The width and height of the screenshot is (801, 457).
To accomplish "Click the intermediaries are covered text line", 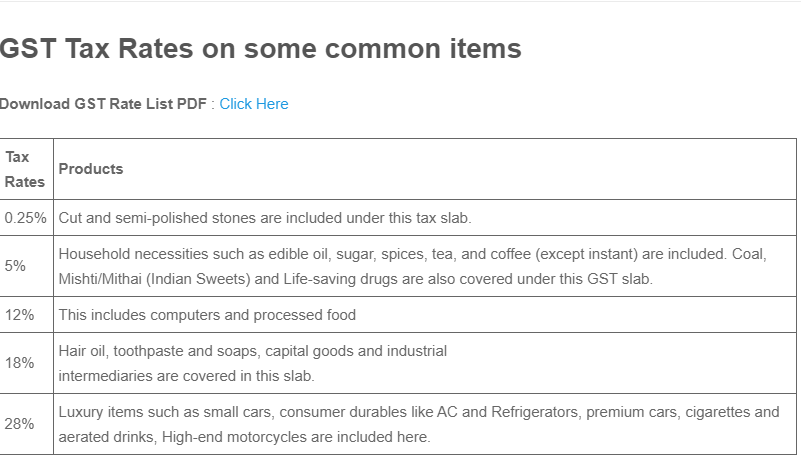I will click(x=186, y=376).
